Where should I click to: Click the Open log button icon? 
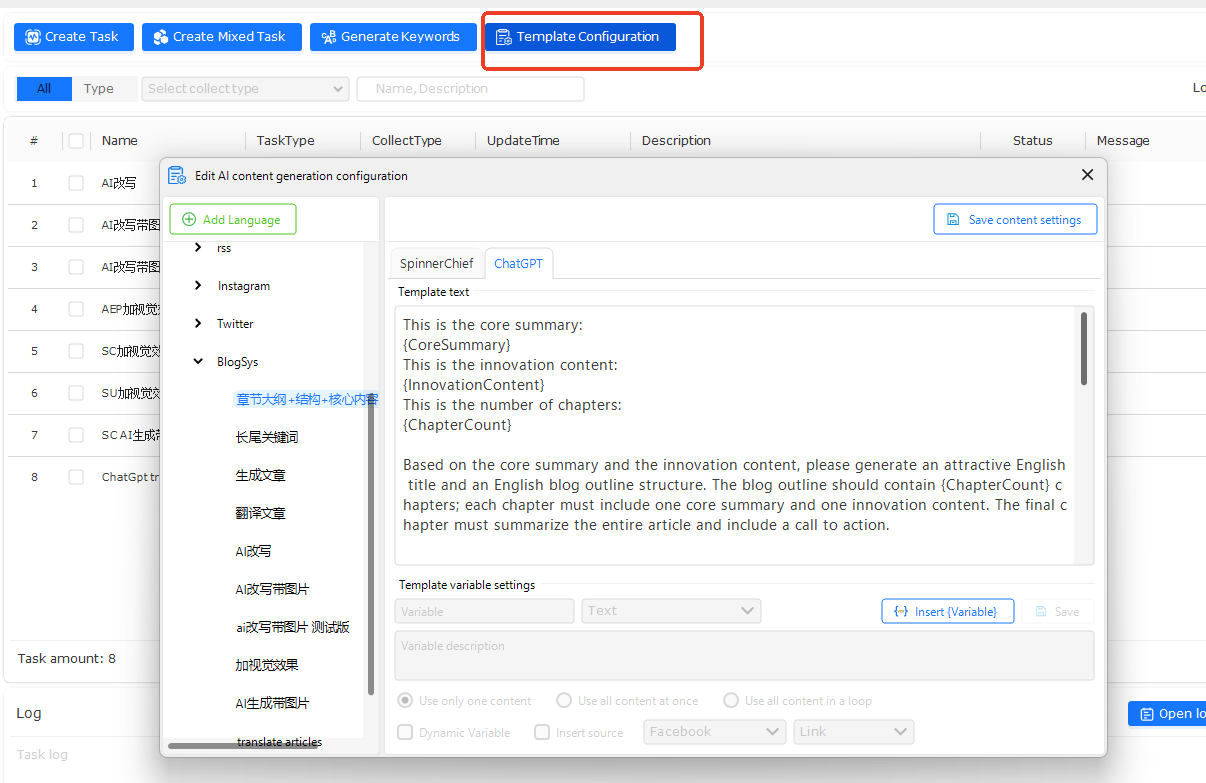pos(1146,714)
